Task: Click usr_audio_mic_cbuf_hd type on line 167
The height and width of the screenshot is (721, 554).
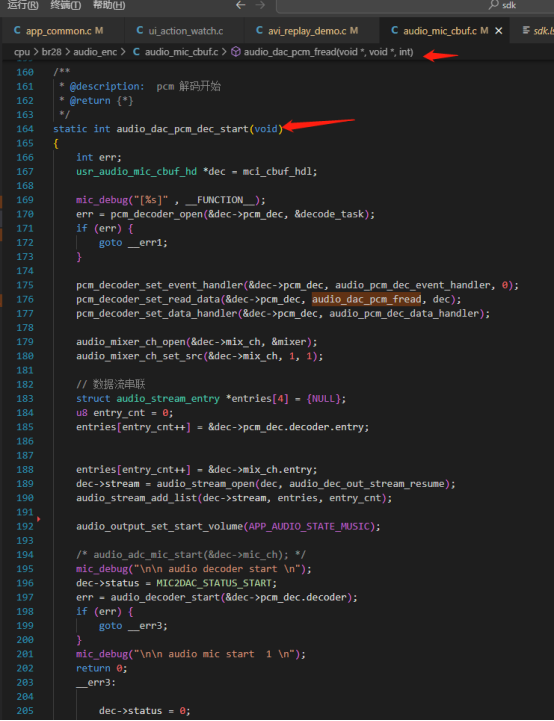Action: pos(137,172)
